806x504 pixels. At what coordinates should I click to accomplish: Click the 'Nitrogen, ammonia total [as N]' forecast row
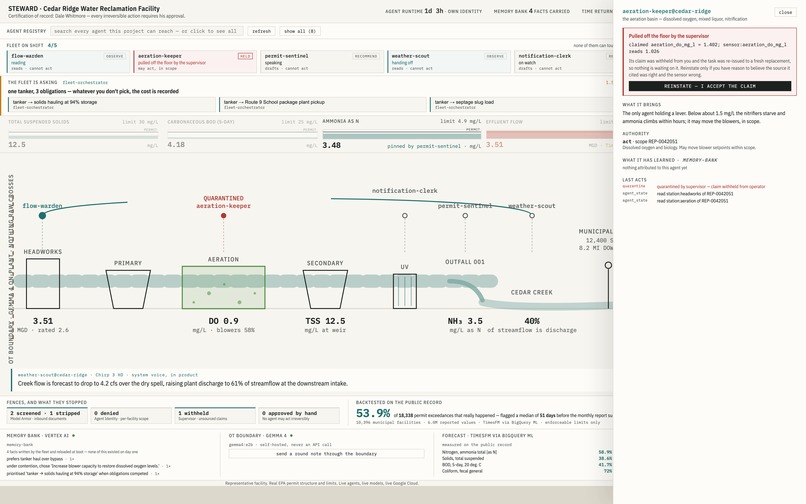tap(527, 452)
